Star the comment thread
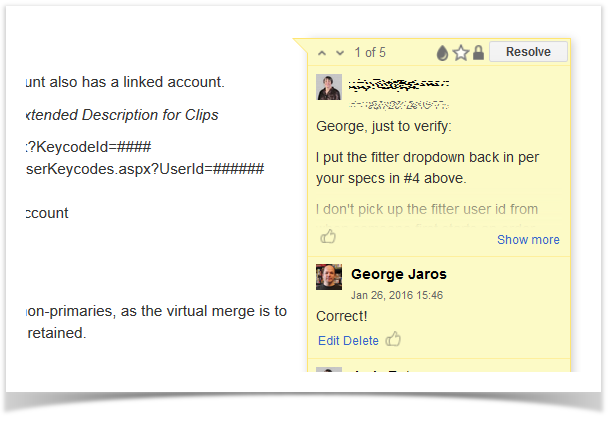This screenshot has width=615, height=421. 461,53
